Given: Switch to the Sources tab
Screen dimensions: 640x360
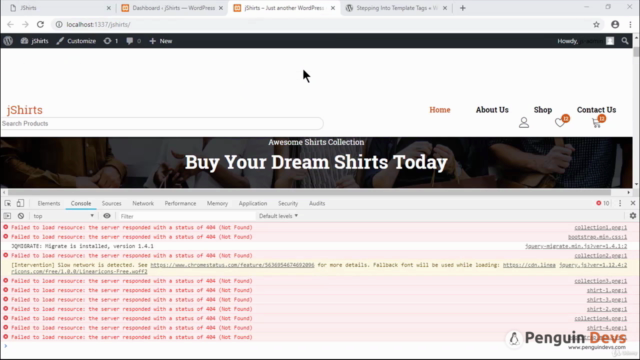Looking at the screenshot, I should point(111,203).
